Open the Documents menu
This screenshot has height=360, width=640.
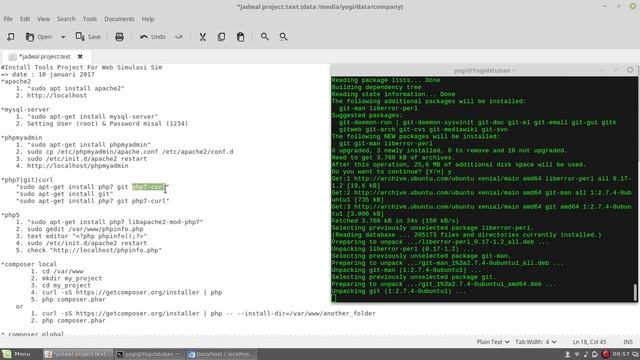pos(119,19)
